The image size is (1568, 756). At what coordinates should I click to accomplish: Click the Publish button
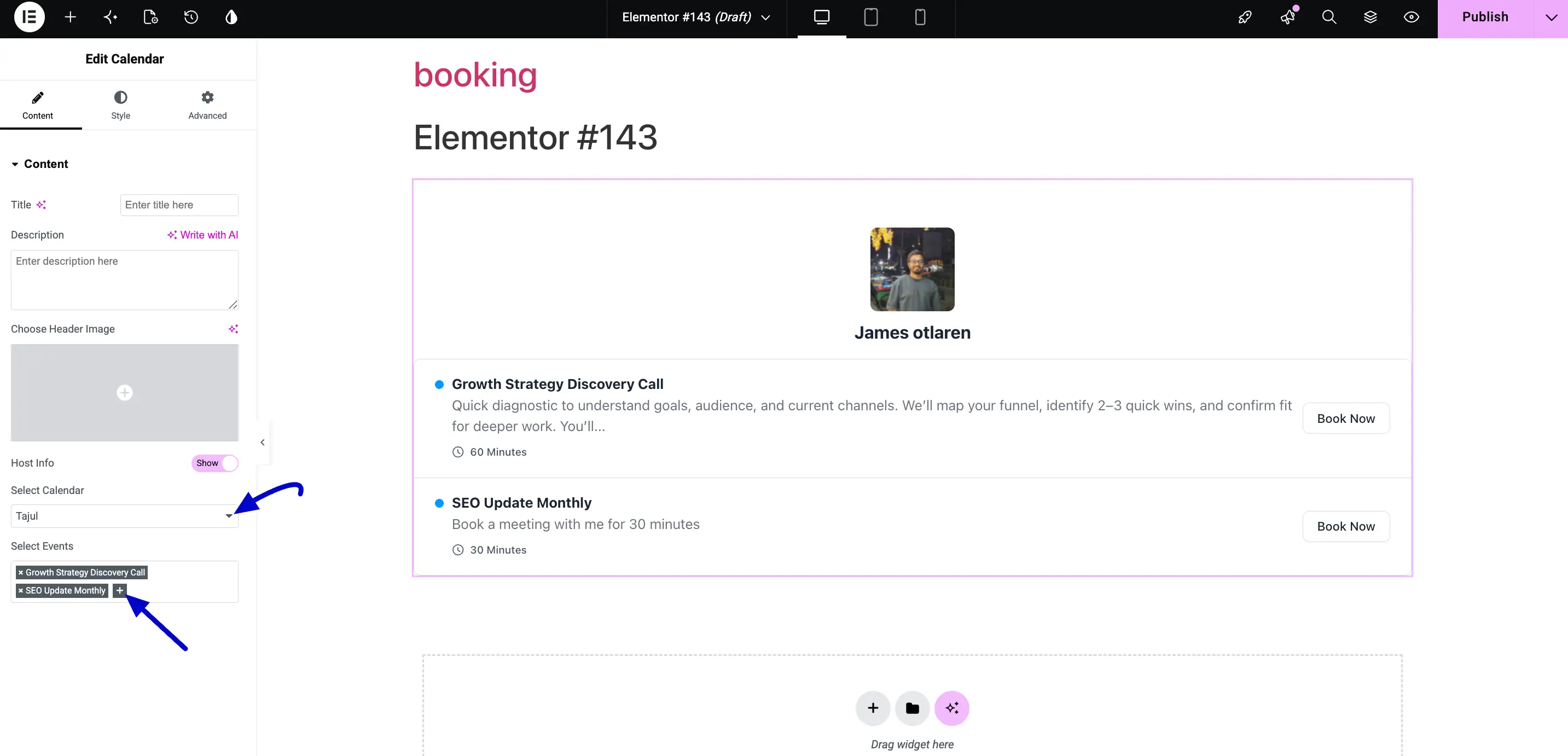(x=1485, y=17)
